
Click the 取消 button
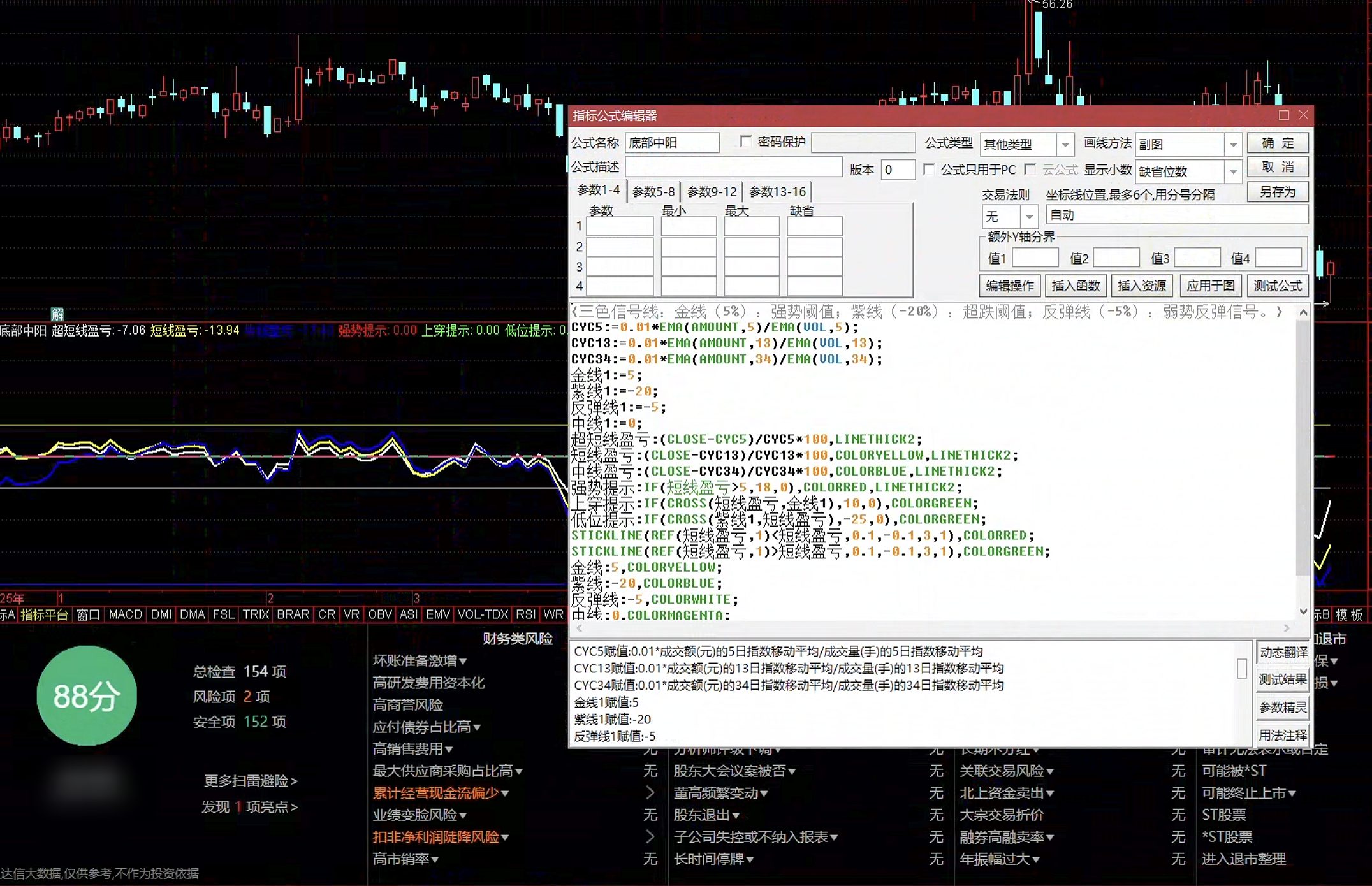pyautogui.click(x=1278, y=167)
